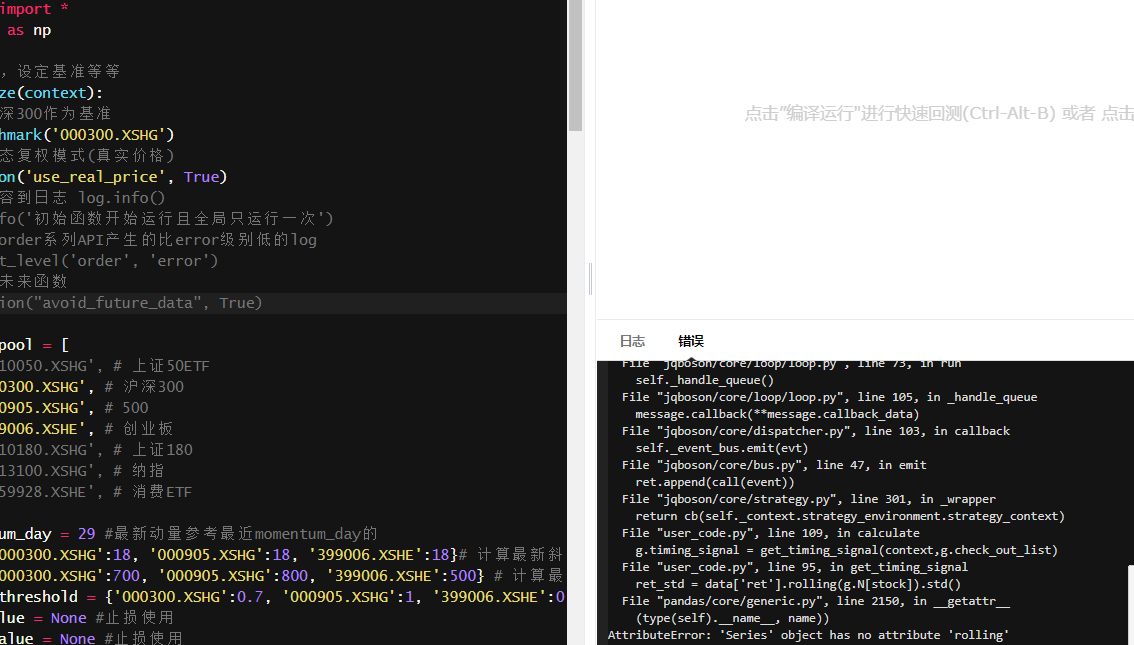Click traceback line "jqboson/core/strategy.py", line 301

[x=808, y=499]
